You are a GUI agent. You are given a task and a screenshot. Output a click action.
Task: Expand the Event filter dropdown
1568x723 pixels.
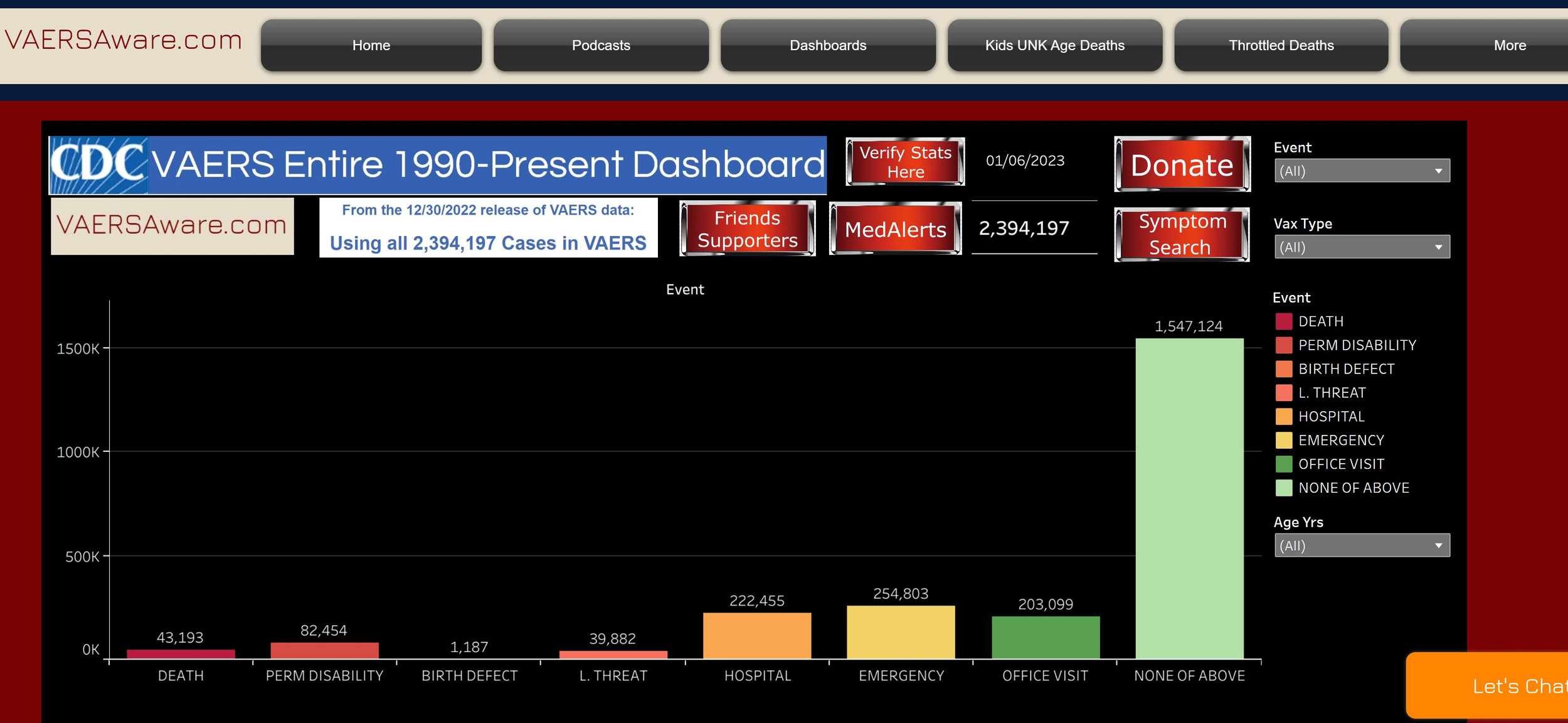1362,171
